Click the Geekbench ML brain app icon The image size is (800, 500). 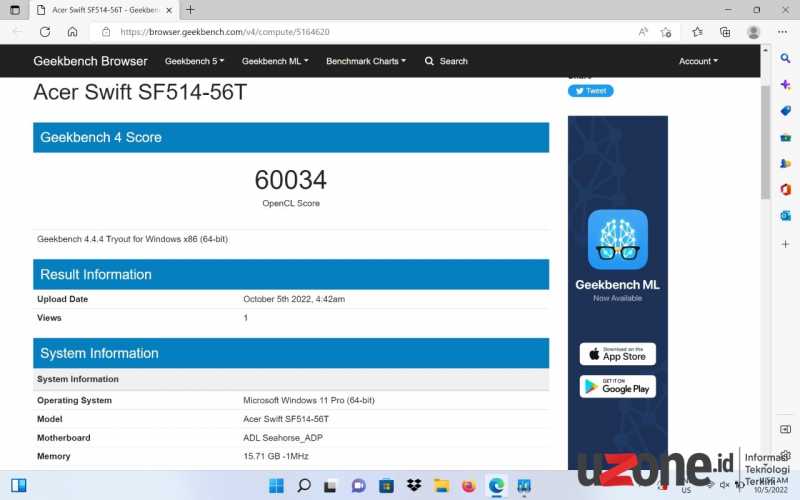point(617,239)
